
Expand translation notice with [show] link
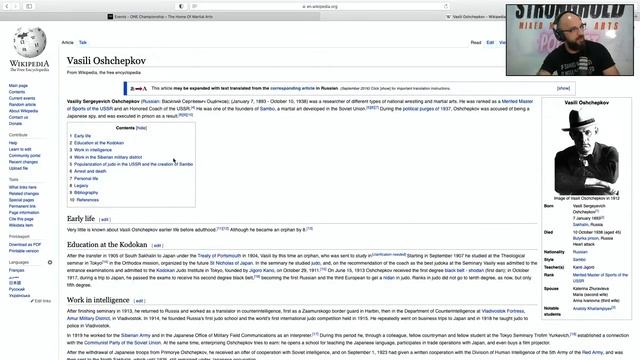point(563,88)
